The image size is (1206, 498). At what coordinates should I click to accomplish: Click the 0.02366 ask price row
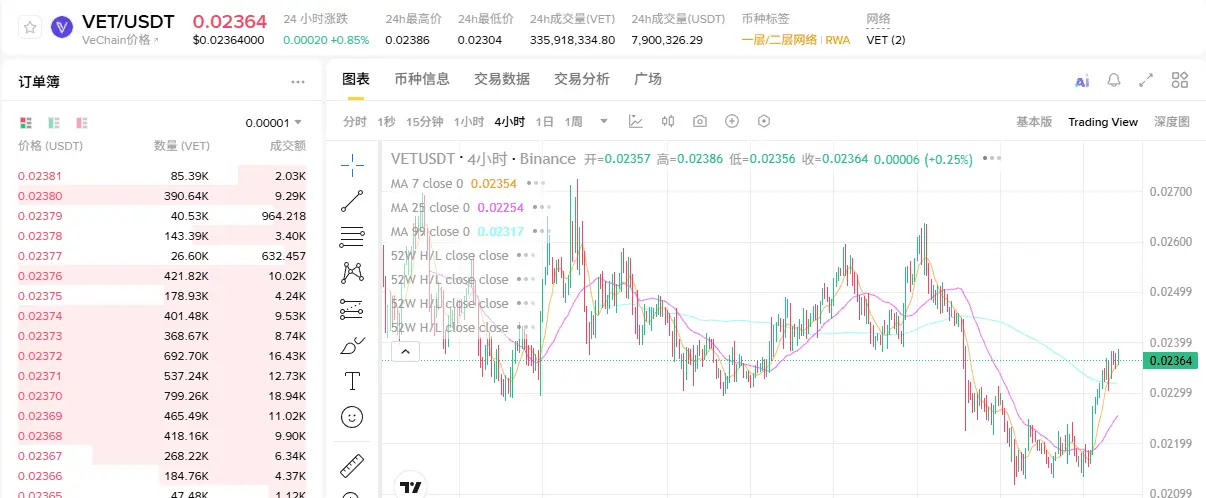click(x=162, y=476)
